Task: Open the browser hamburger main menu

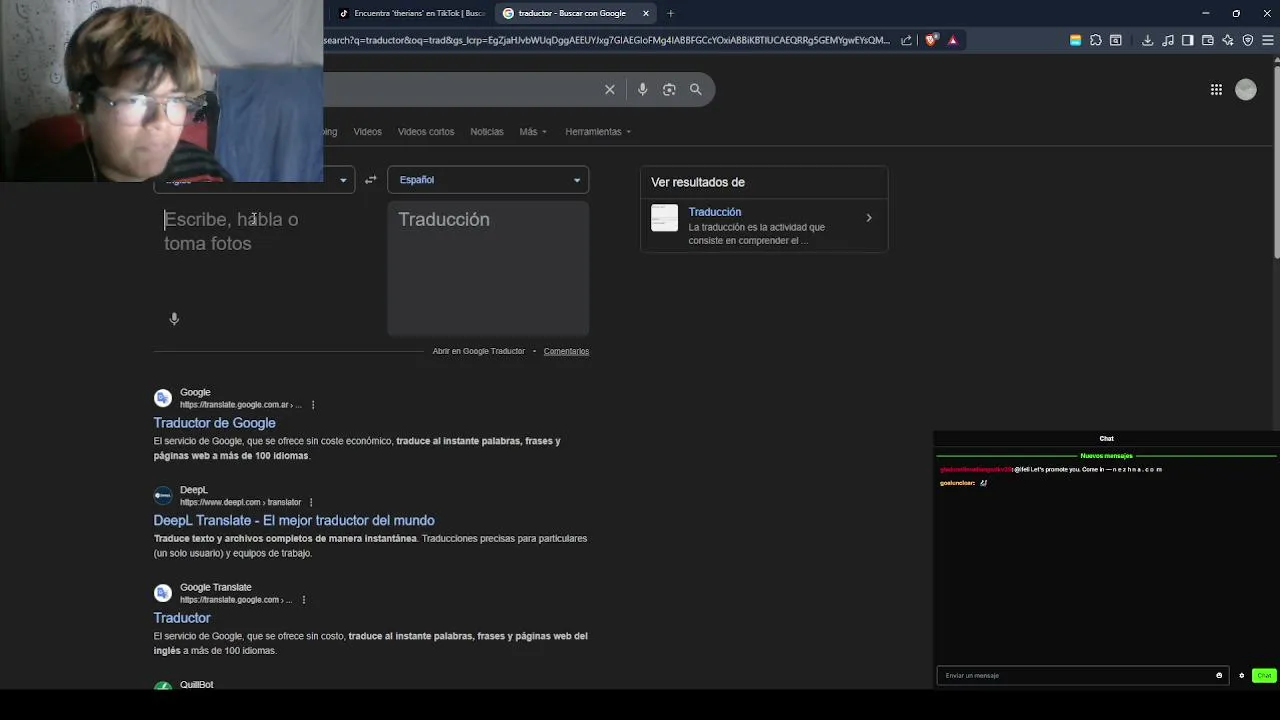Action: click(1268, 40)
